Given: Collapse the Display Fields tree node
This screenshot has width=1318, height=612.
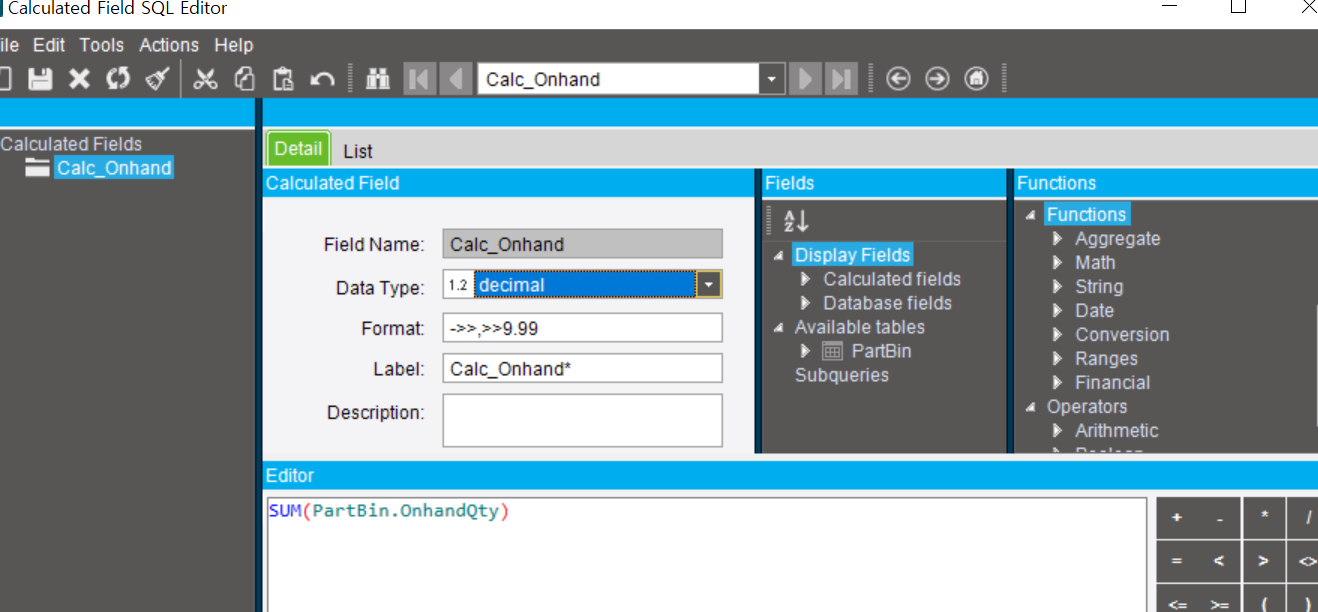Looking at the screenshot, I should pyautogui.click(x=779, y=256).
